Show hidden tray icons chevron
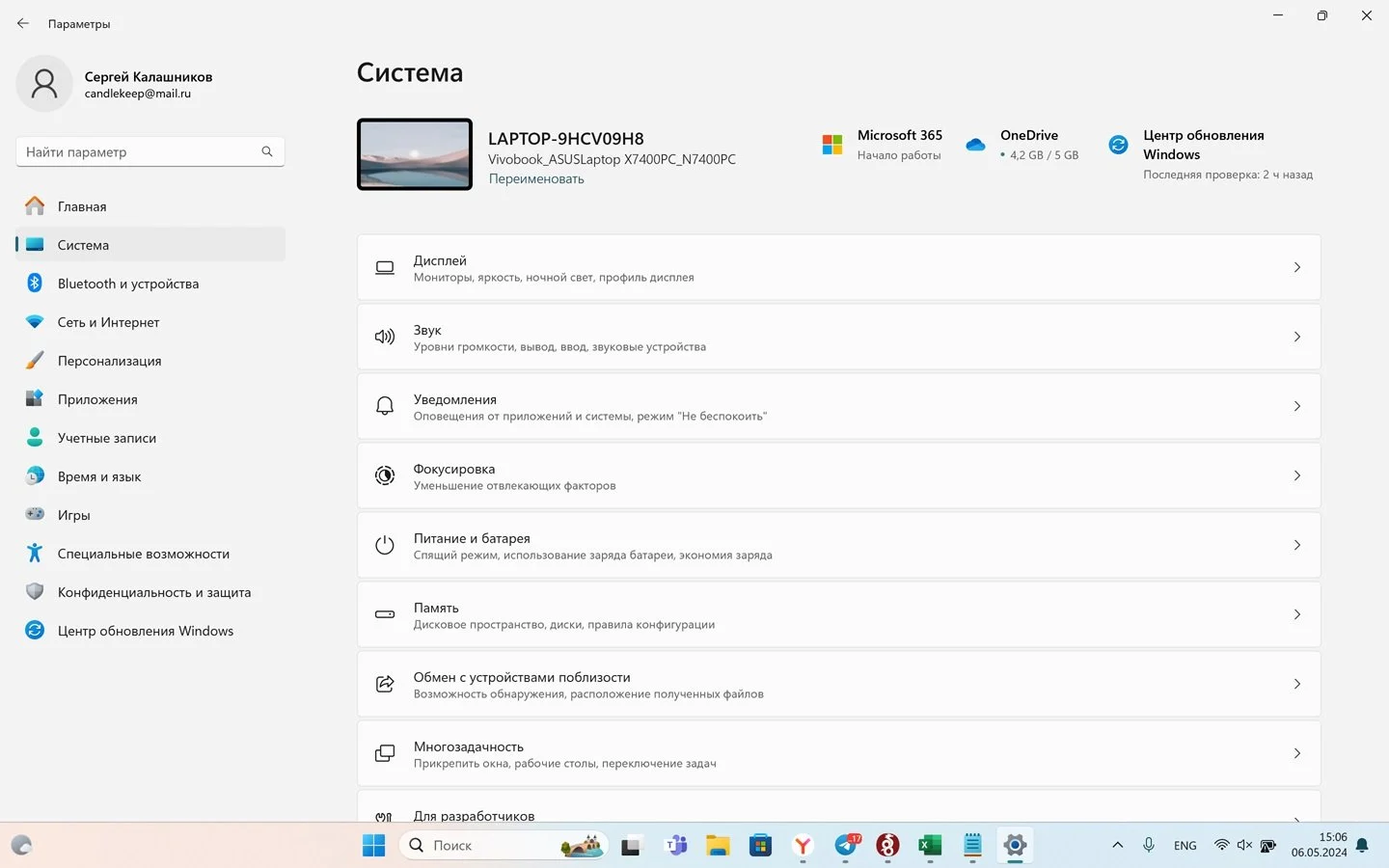Viewport: 1389px width, 868px height. [1117, 846]
